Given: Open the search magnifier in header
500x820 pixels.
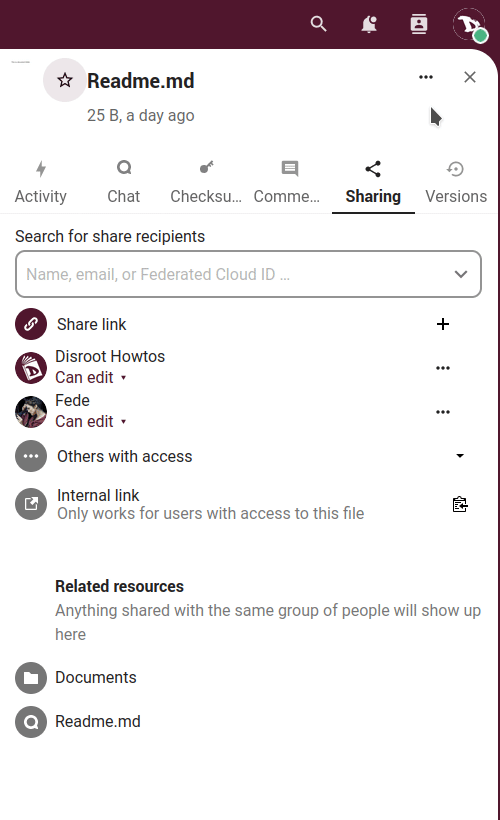Looking at the screenshot, I should pyautogui.click(x=319, y=24).
